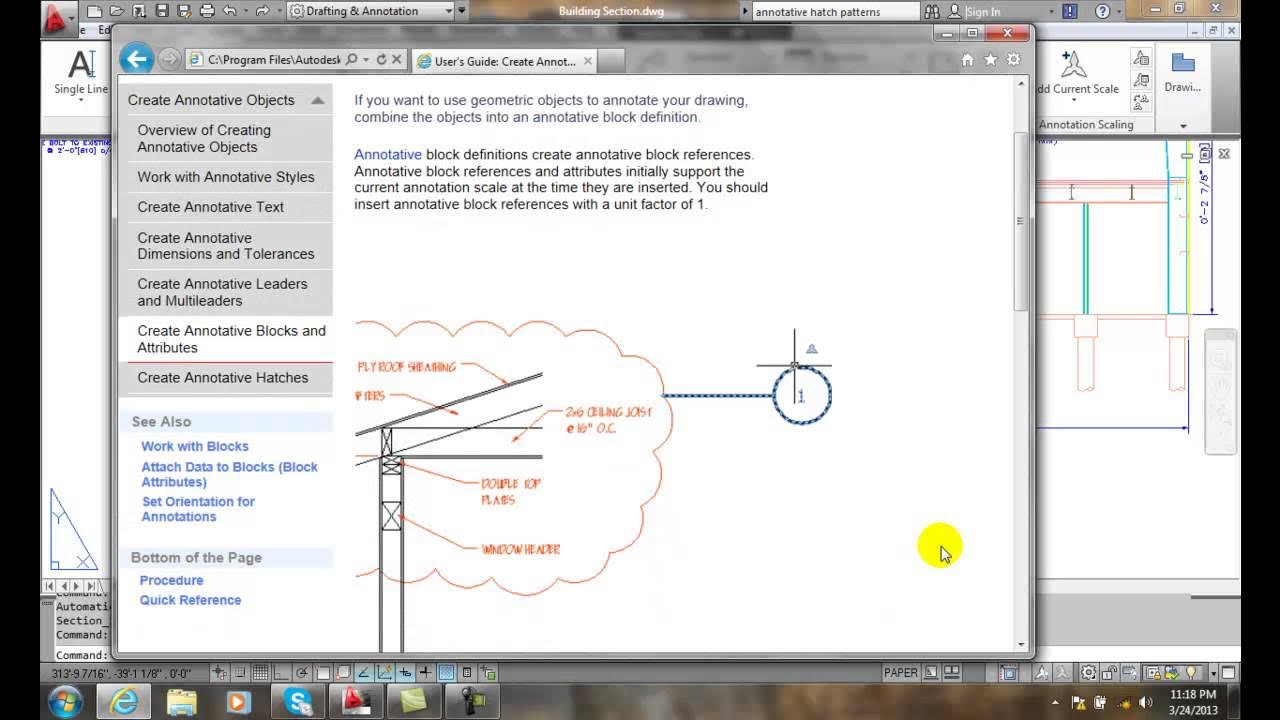The width and height of the screenshot is (1280, 720).
Task: Click the browser Favorites star icon
Action: [990, 60]
